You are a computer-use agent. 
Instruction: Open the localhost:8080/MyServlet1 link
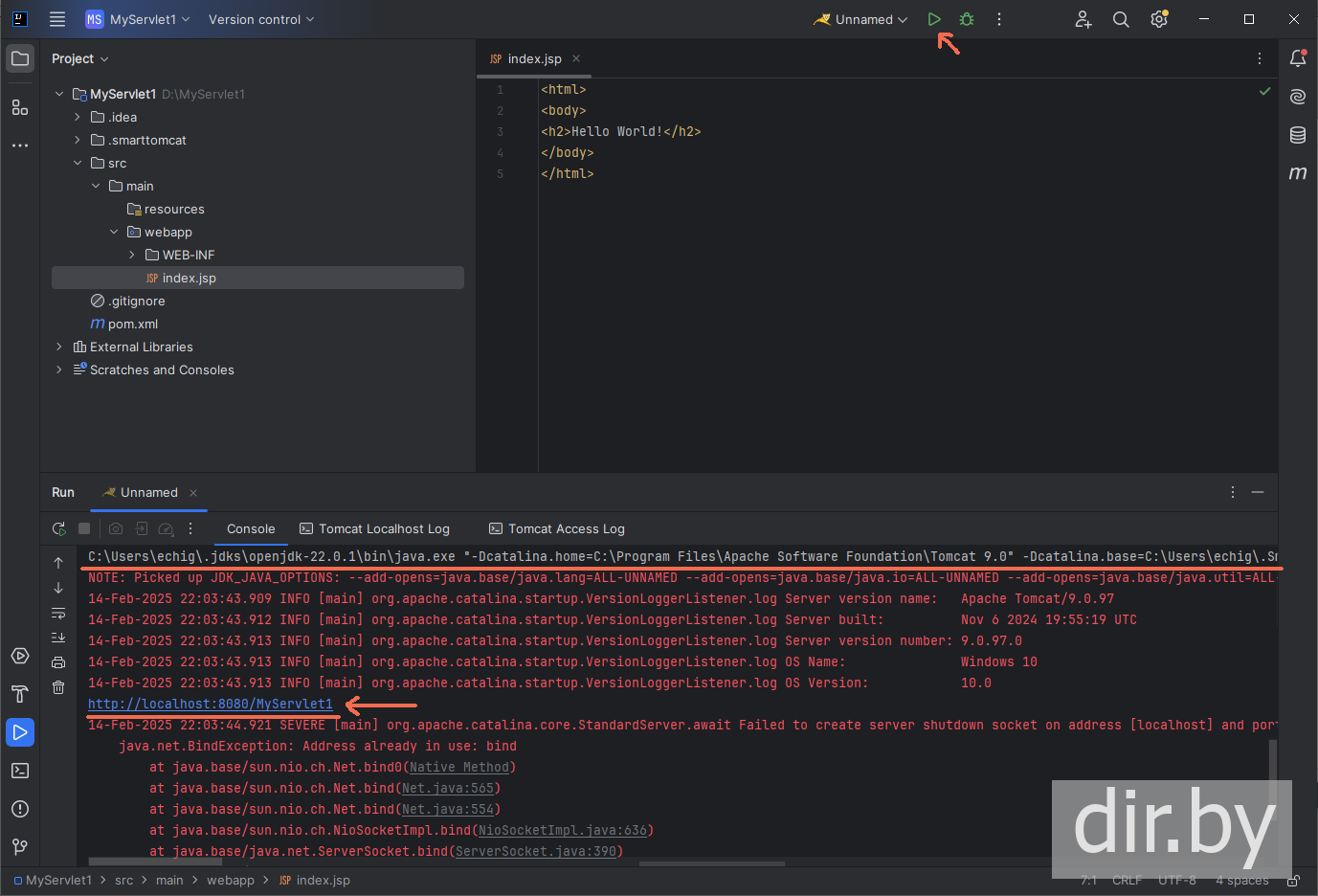(211, 704)
